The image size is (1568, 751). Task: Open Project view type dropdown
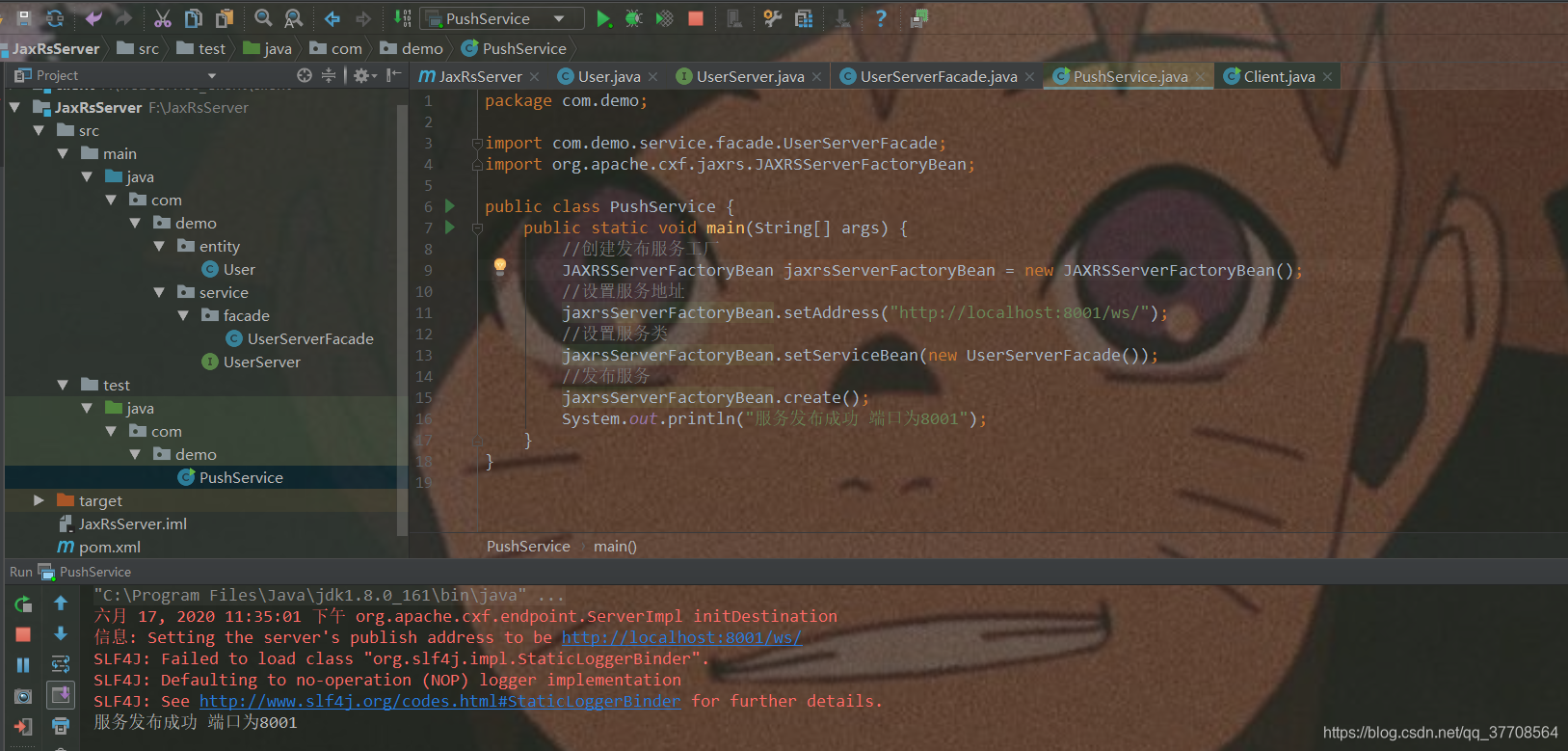click(x=212, y=75)
